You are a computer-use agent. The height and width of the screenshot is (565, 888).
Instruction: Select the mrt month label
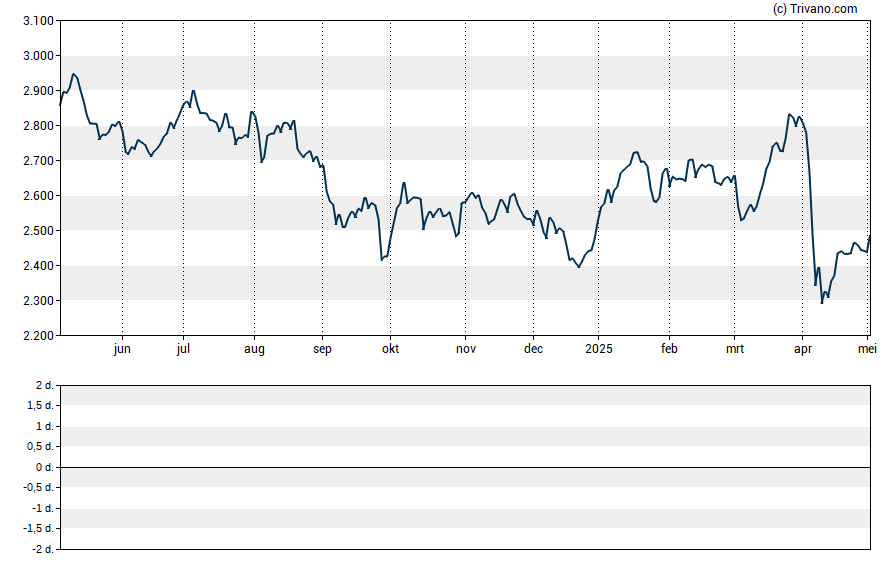coord(735,349)
